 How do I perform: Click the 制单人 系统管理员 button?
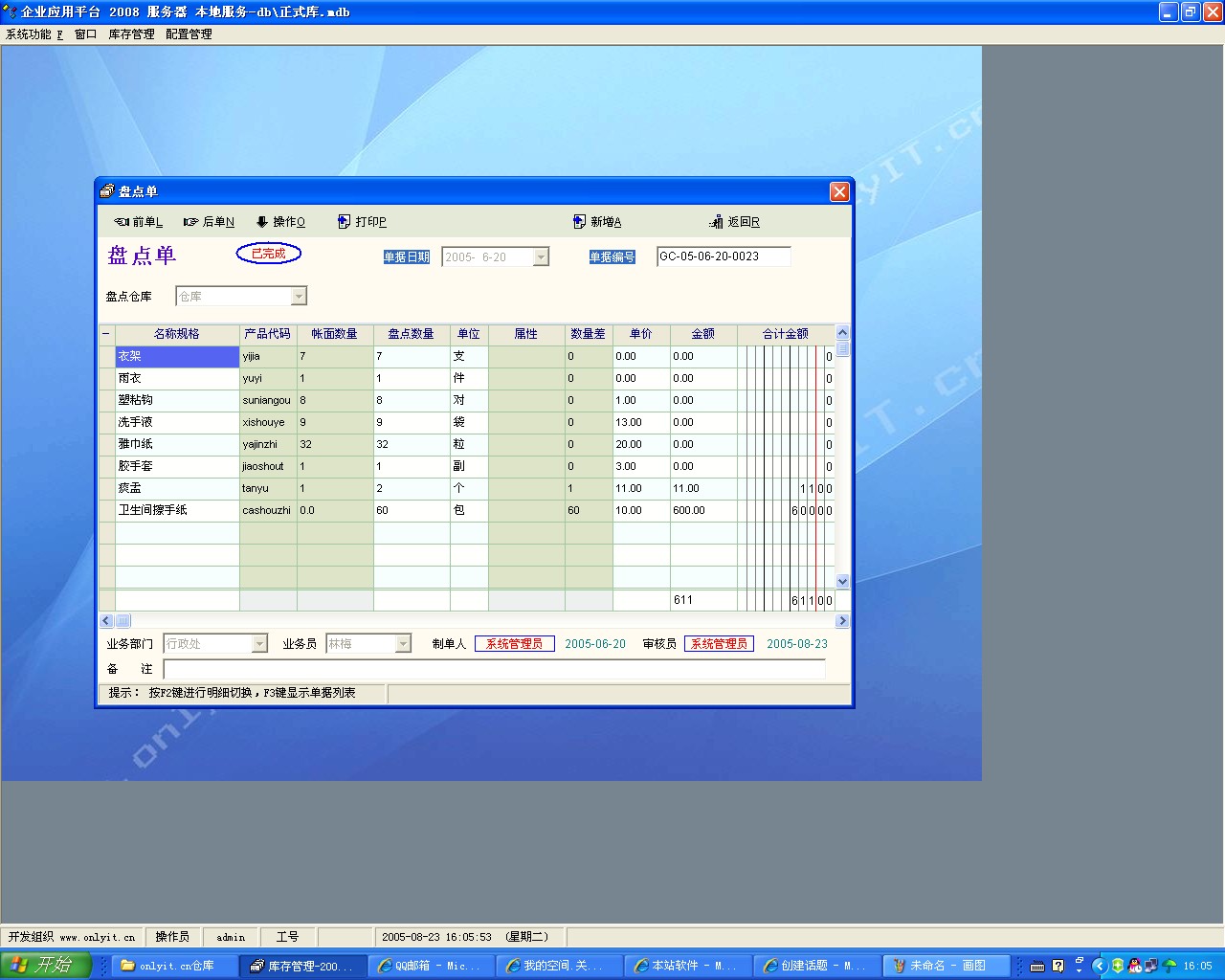(514, 644)
